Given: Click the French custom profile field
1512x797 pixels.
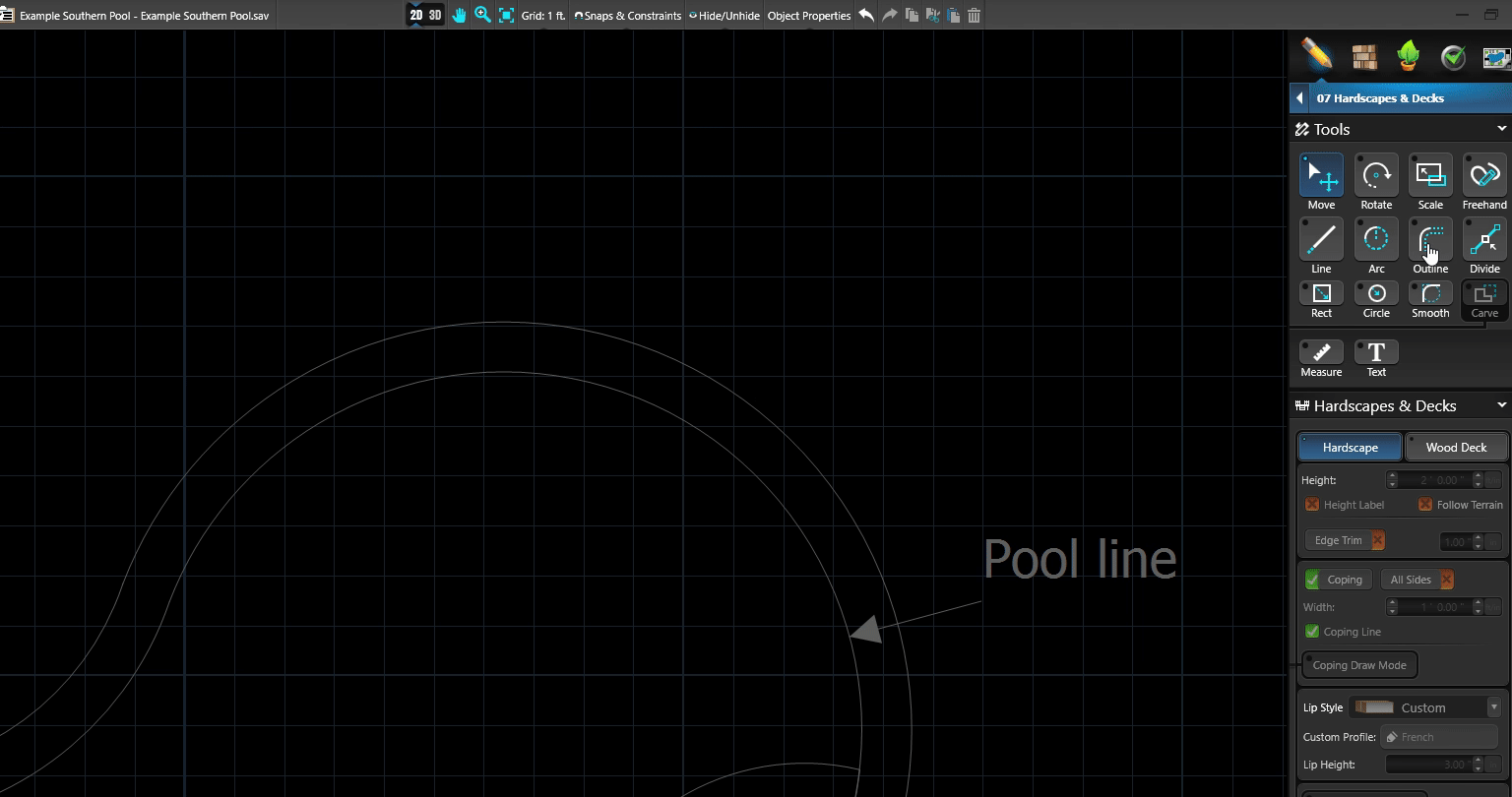Looking at the screenshot, I should click(x=1439, y=736).
